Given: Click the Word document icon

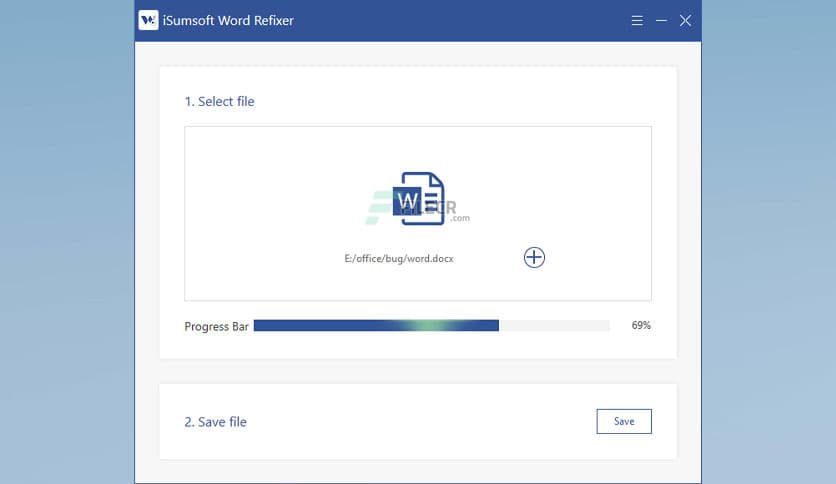Looking at the screenshot, I should (419, 198).
